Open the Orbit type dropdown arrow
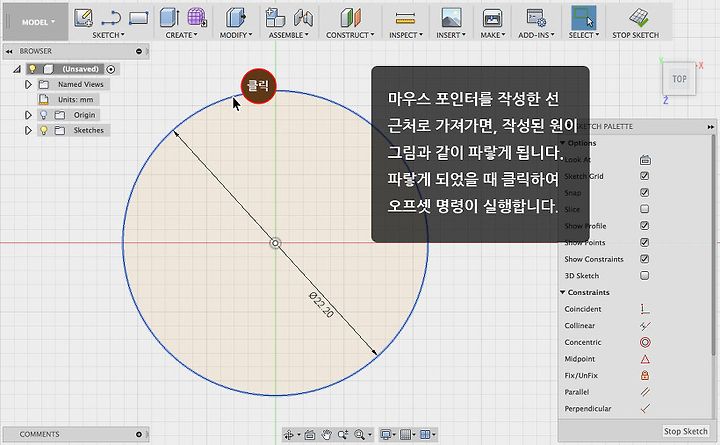The image size is (720, 445). tap(298, 435)
